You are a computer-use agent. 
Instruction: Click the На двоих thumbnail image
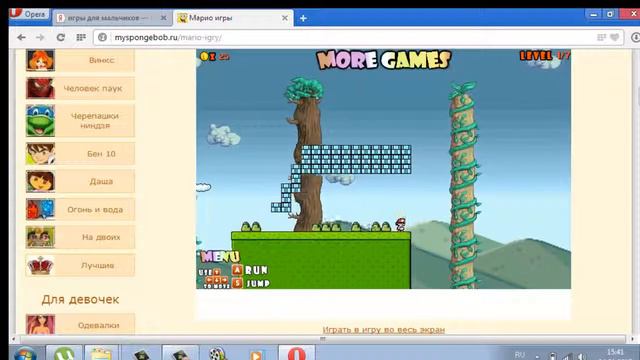40,237
